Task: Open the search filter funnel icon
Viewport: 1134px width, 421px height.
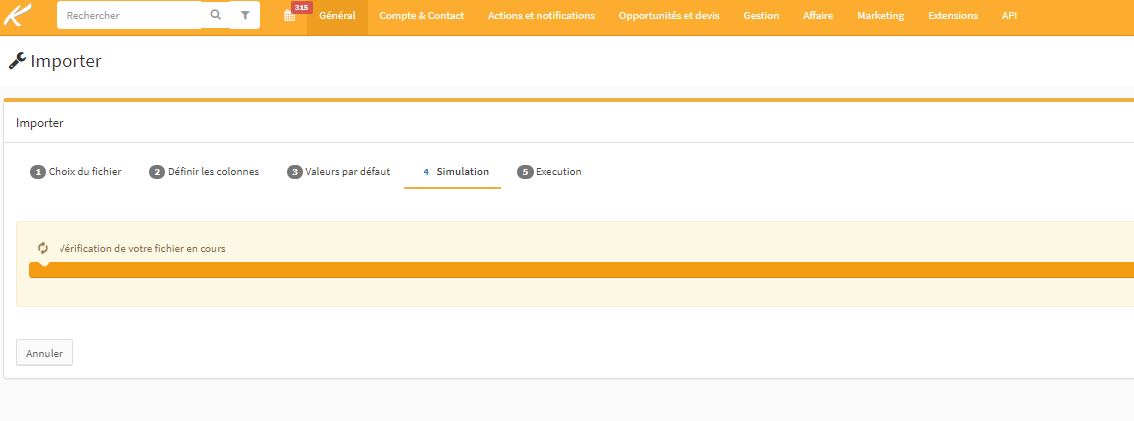Action: (x=245, y=15)
